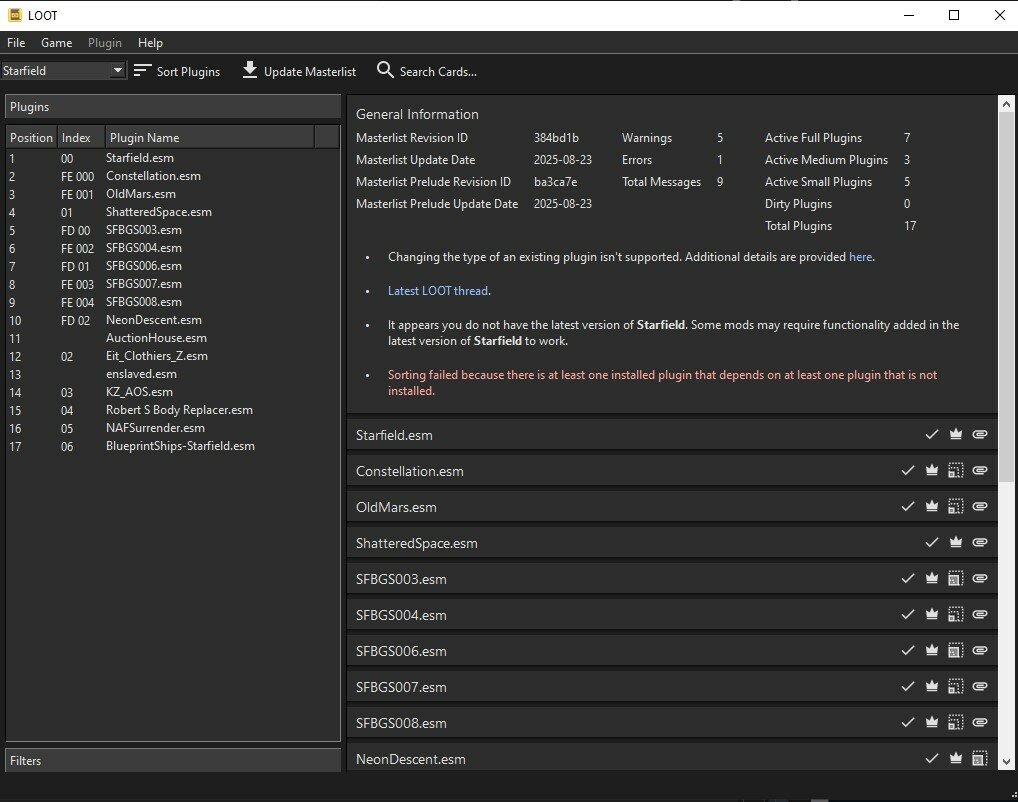Select Robert S Body Replacer.esm row
Image resolution: width=1018 pixels, height=802 pixels.
[173, 410]
